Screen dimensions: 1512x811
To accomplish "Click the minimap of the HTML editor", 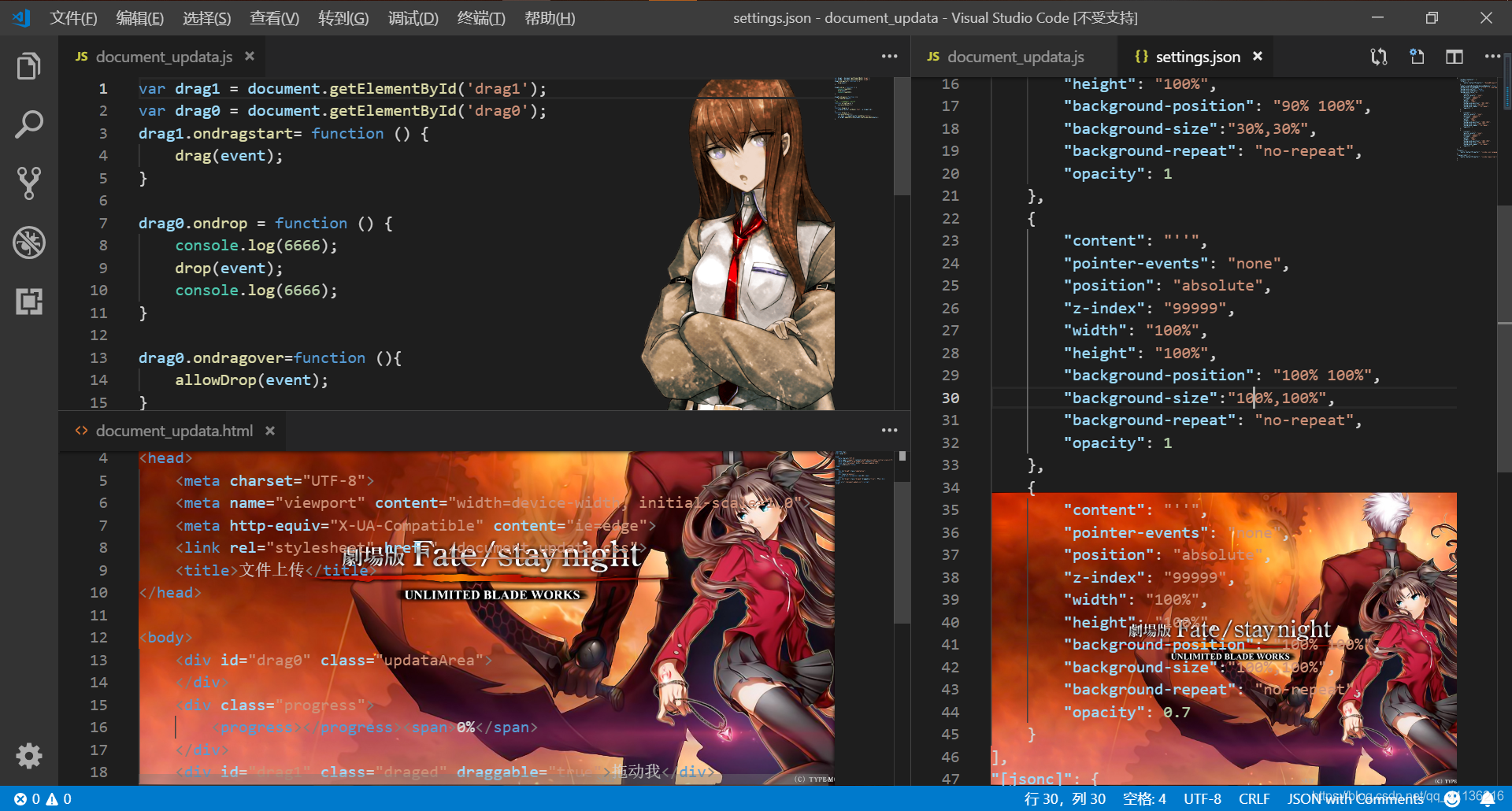I will [x=862, y=466].
